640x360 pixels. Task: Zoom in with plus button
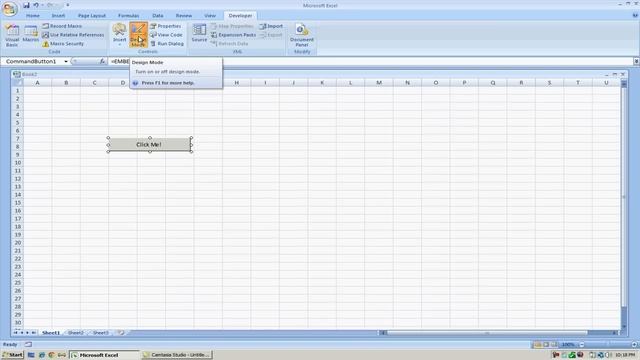pyautogui.click(x=634, y=344)
